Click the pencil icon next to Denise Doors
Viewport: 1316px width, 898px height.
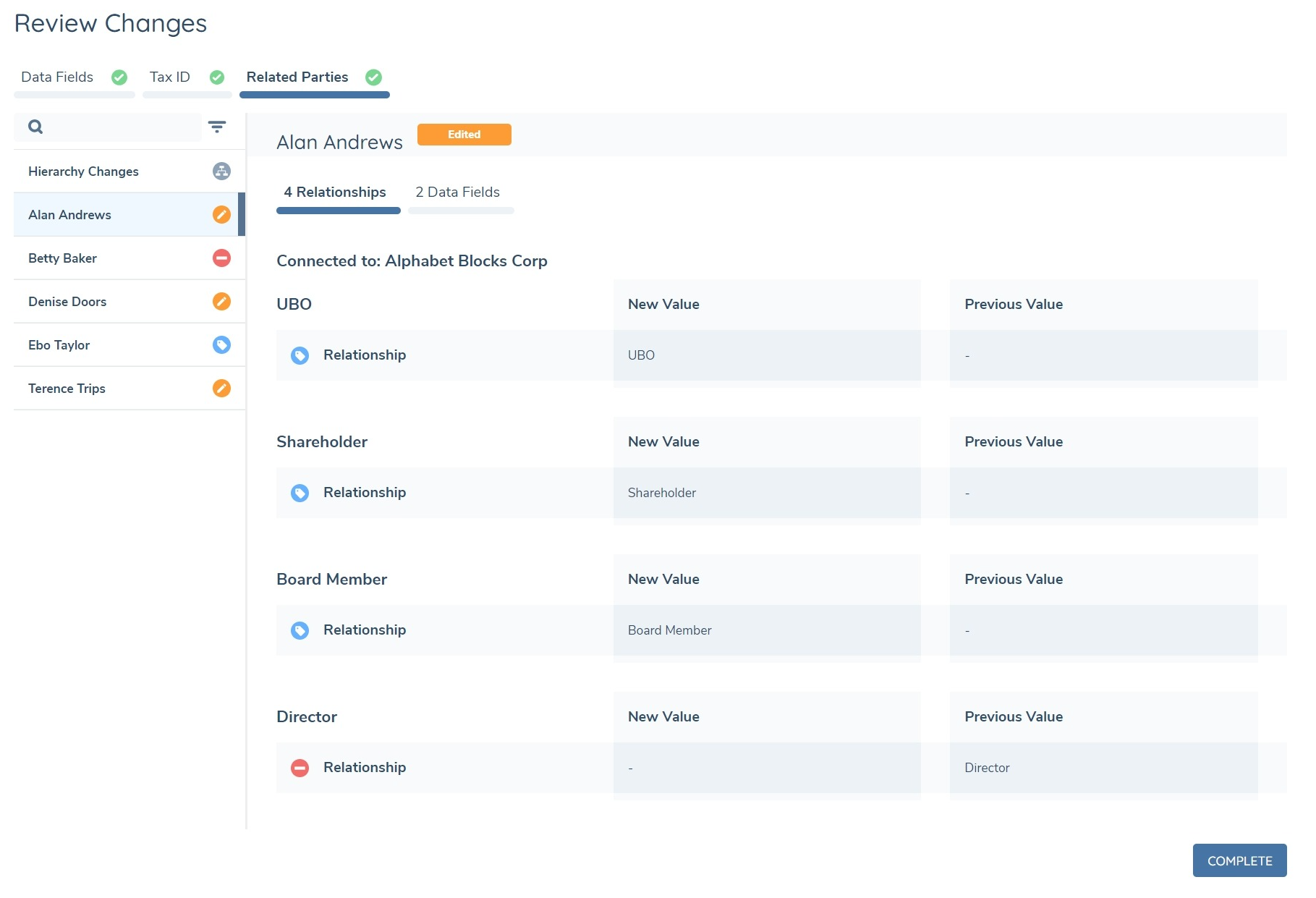(x=221, y=301)
